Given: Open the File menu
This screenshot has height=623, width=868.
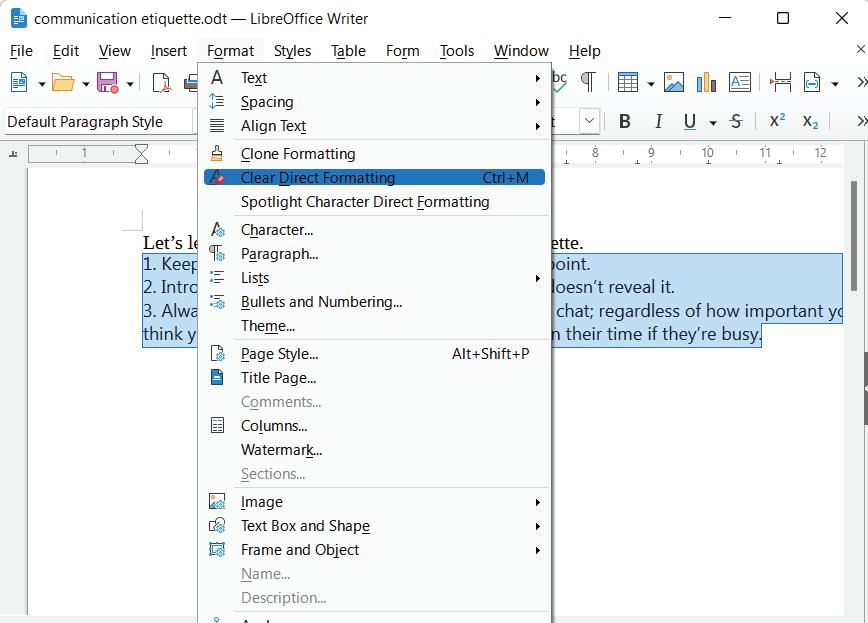Looking at the screenshot, I should pyautogui.click(x=22, y=51).
